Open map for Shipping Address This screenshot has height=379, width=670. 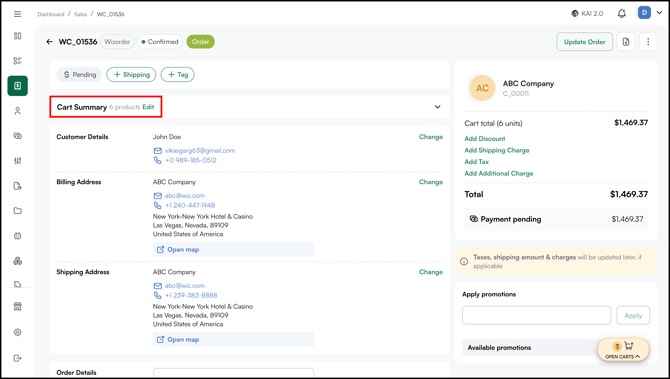233,340
